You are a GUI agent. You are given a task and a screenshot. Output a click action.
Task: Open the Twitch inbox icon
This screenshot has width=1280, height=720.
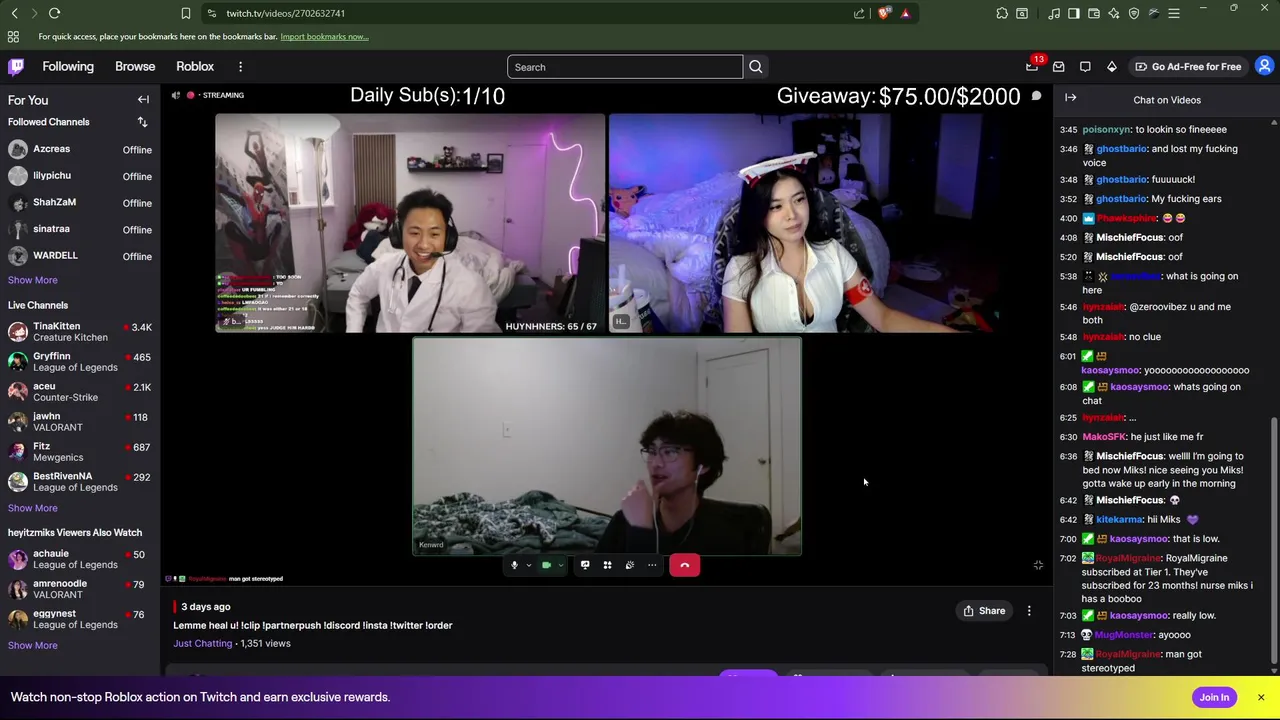(1058, 67)
